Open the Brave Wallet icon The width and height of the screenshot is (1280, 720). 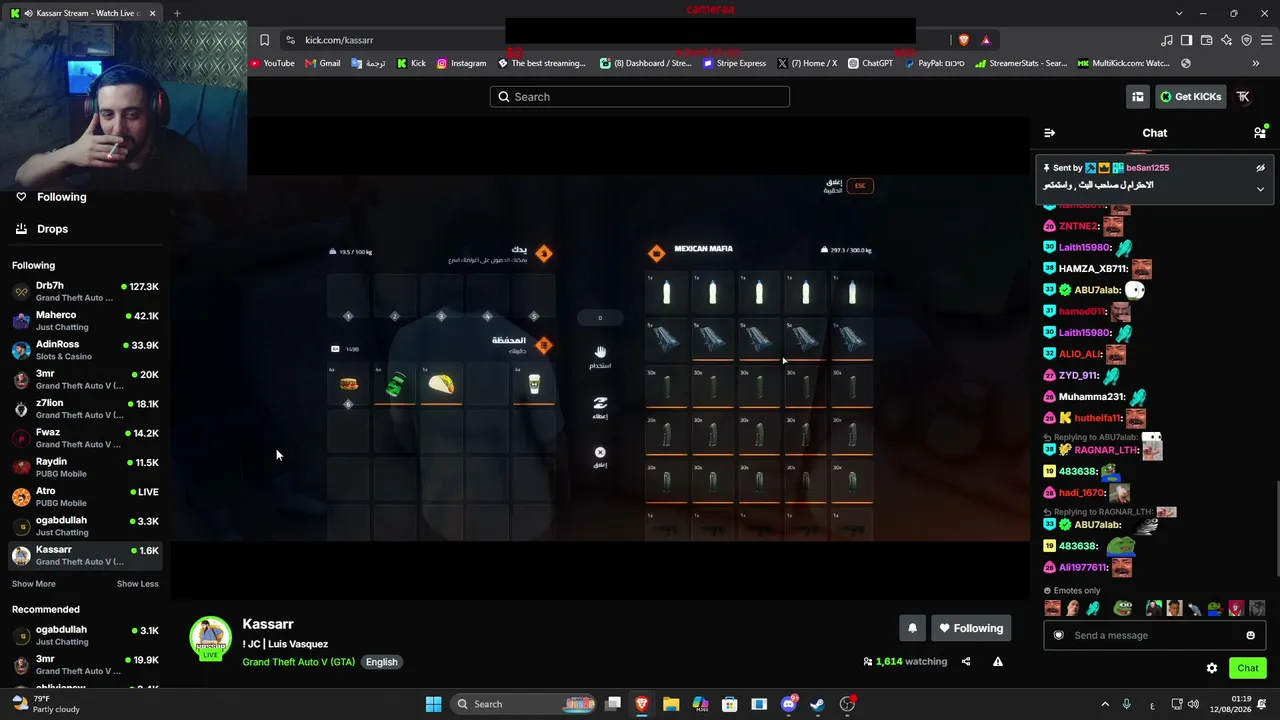click(x=1206, y=40)
